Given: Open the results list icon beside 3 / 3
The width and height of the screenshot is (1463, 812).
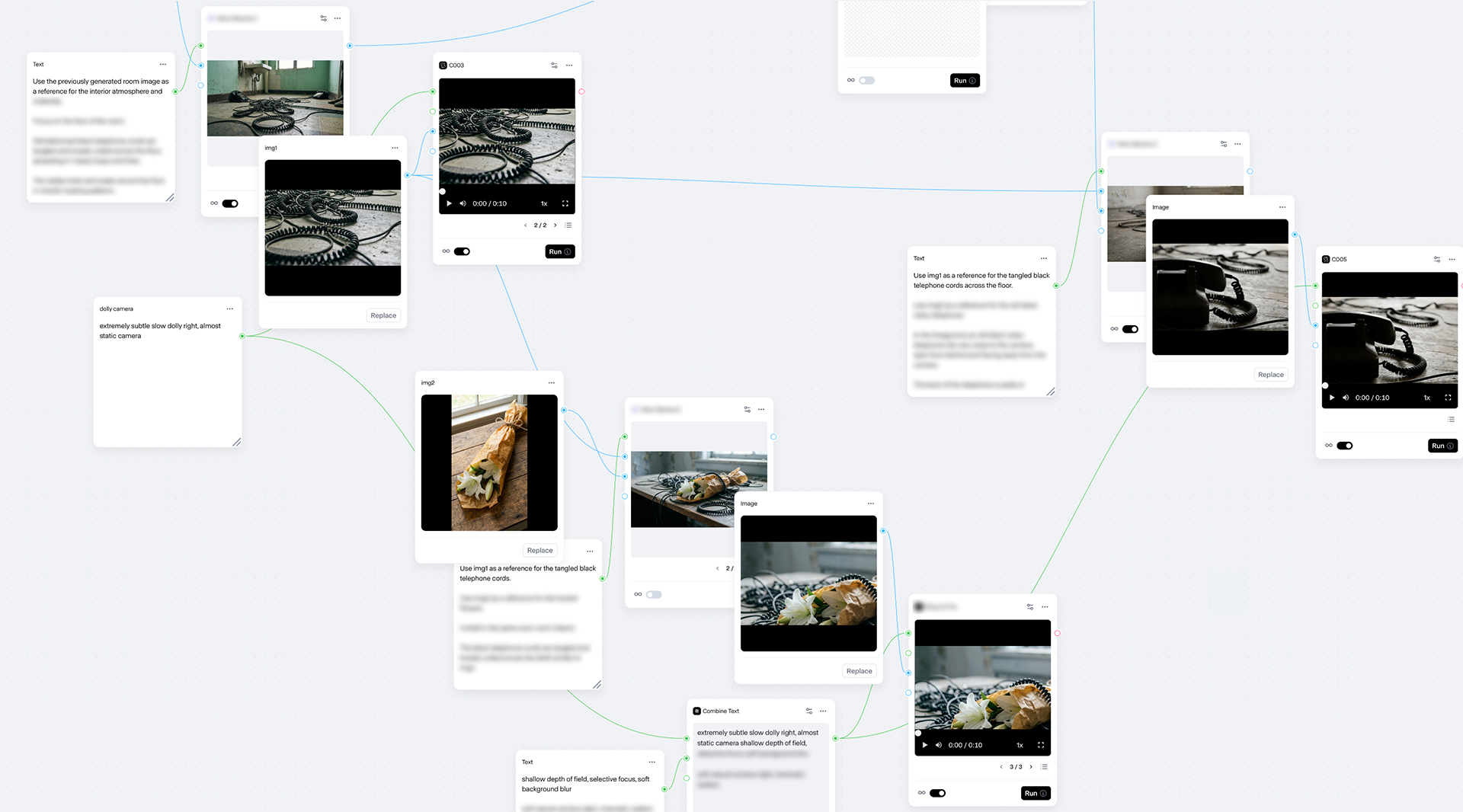Looking at the screenshot, I should (x=1044, y=767).
